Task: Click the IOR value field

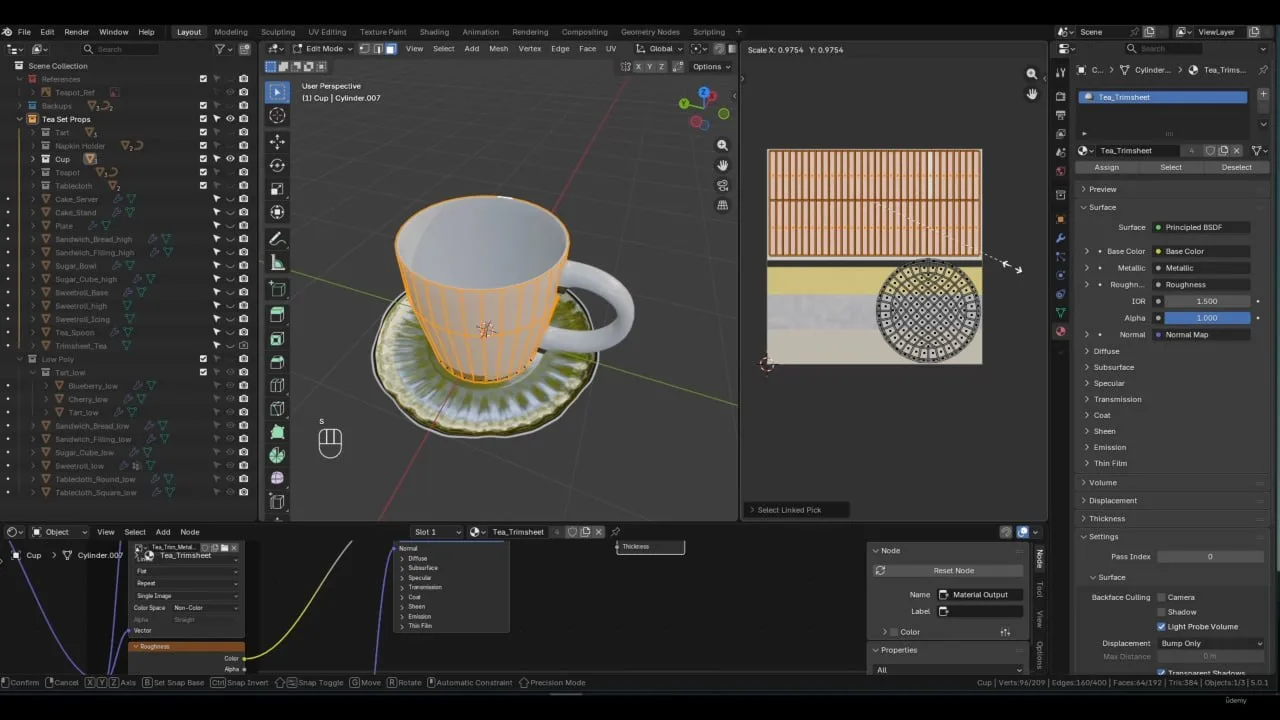Action: 1207,301
